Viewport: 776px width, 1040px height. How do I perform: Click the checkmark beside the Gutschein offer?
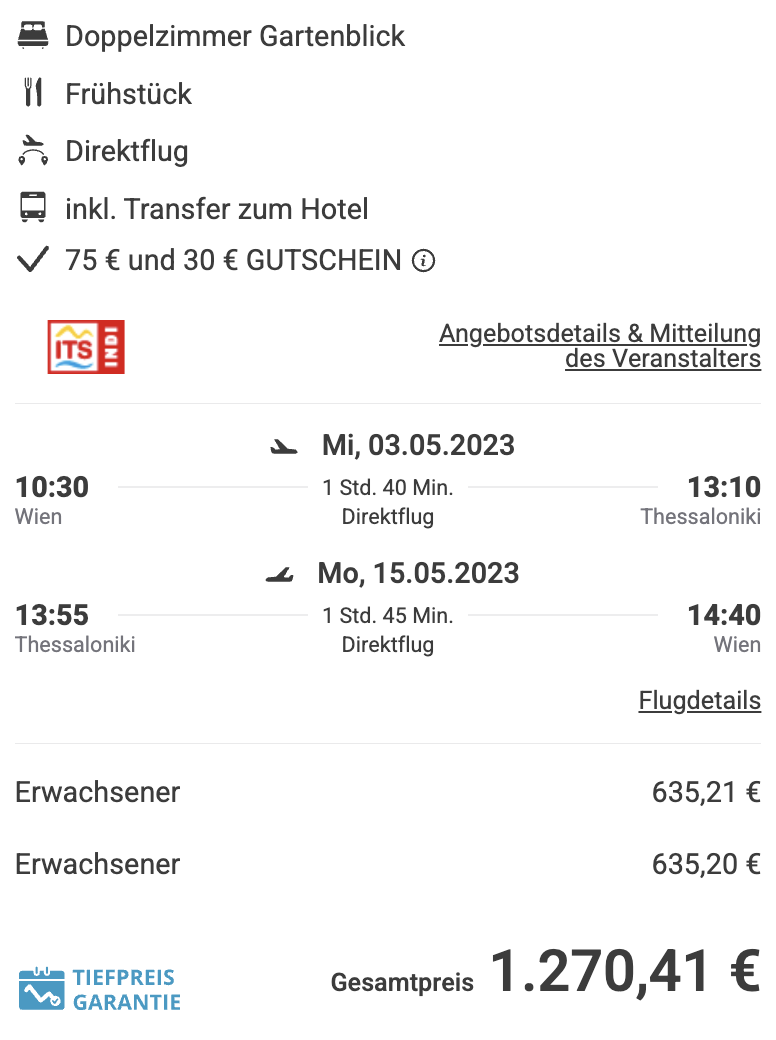click(32, 259)
